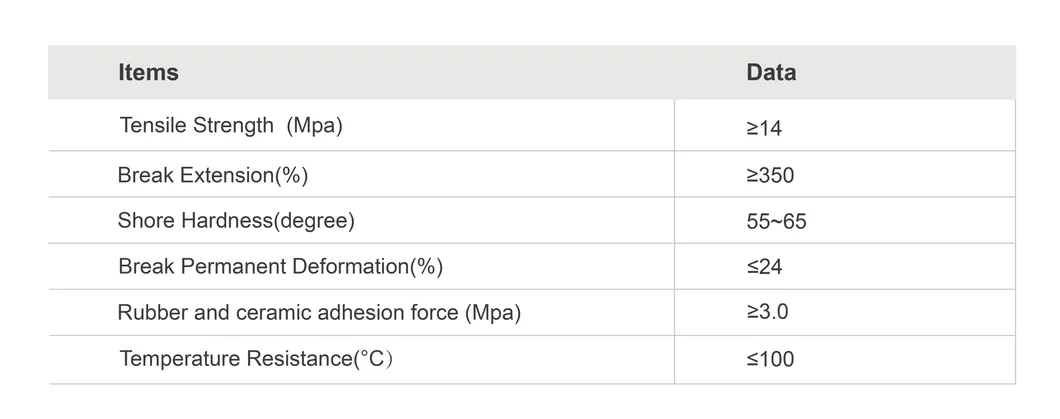Screen dimensions: 1060x419
Task: Click the ≥350 data value
Action: [770, 176]
